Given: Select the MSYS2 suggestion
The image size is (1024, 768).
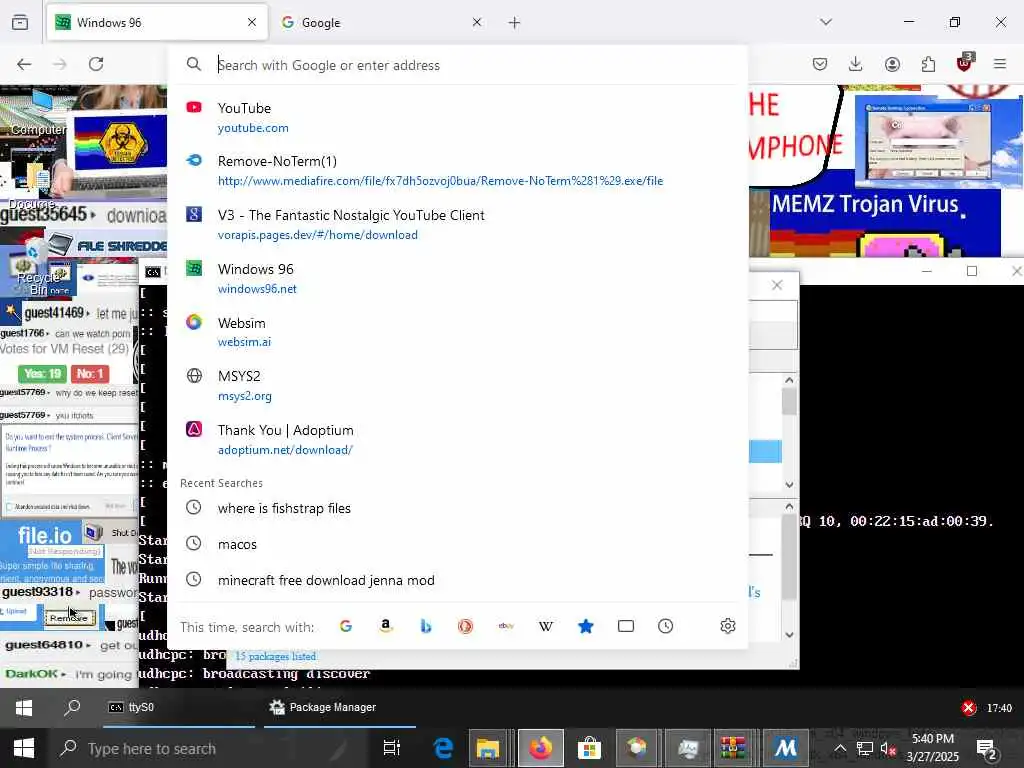Looking at the screenshot, I should pyautogui.click(x=457, y=385).
